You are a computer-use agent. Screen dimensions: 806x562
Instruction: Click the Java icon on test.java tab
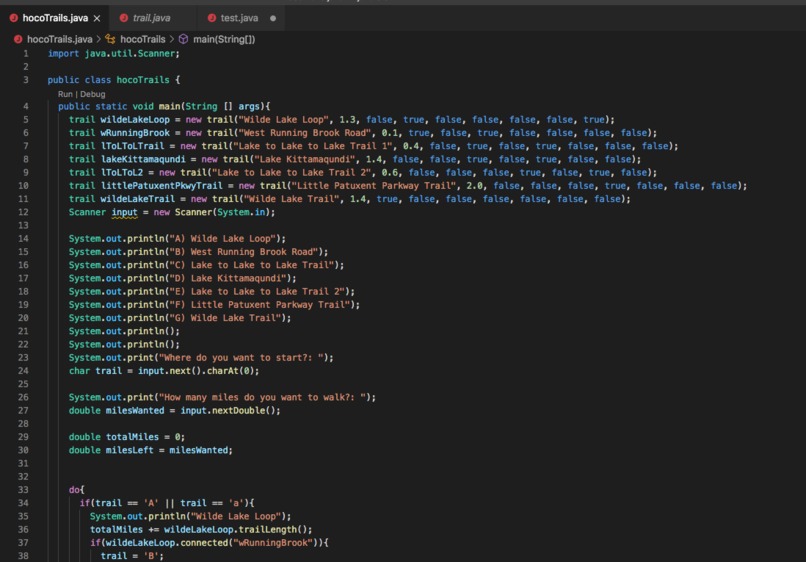pyautogui.click(x=211, y=18)
